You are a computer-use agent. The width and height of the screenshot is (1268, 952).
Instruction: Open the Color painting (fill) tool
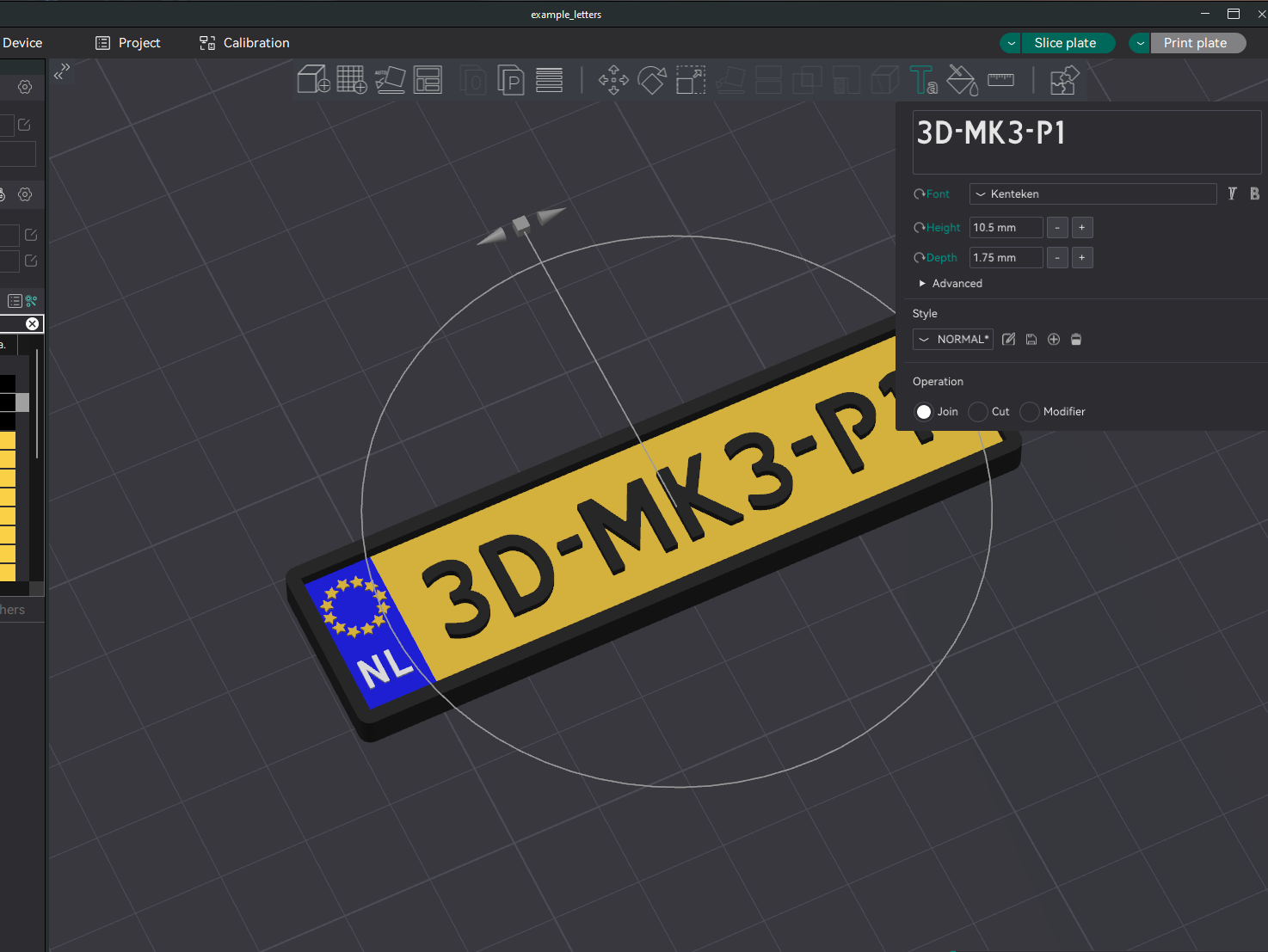coord(961,79)
